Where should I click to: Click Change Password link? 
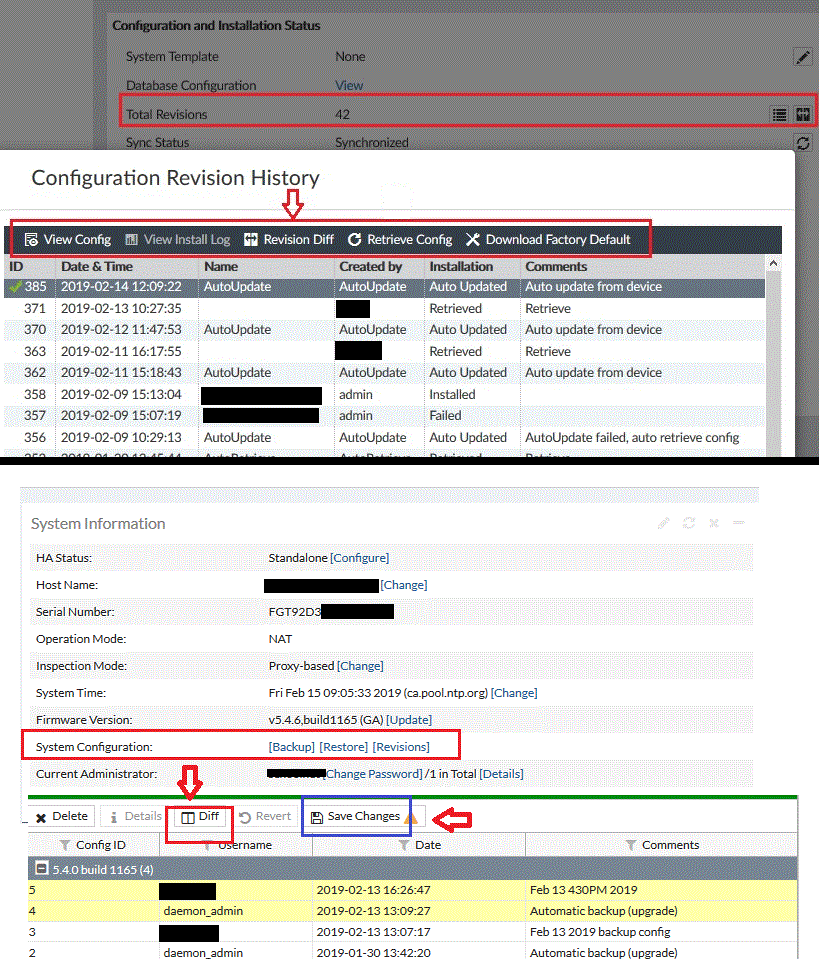tap(374, 774)
